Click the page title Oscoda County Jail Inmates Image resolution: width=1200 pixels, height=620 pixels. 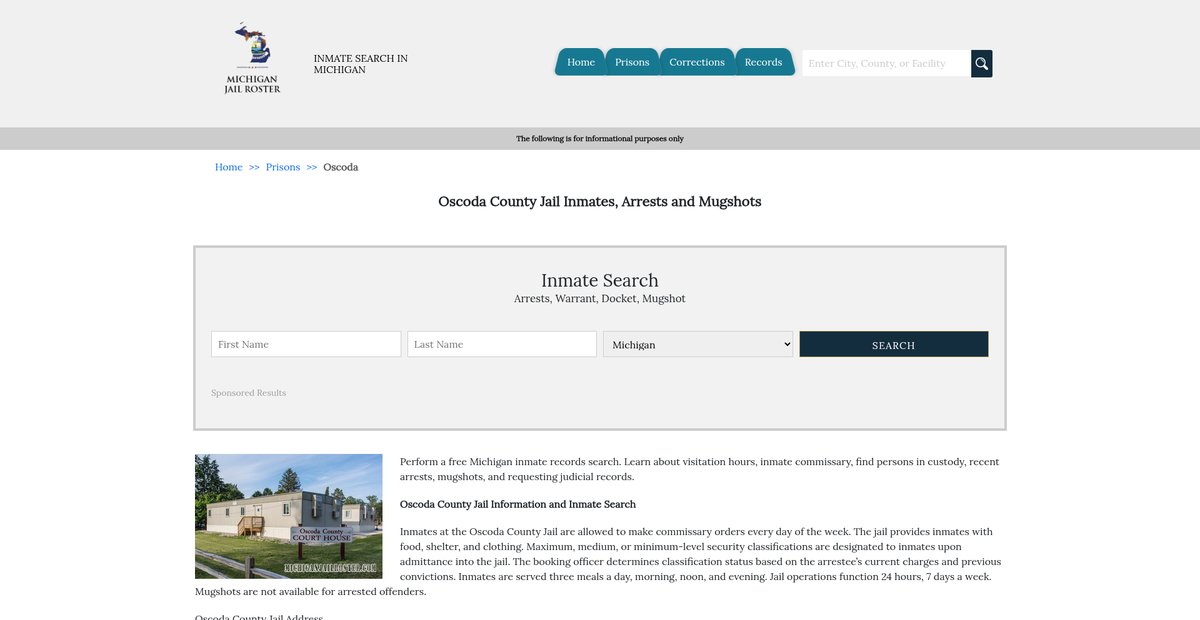tap(600, 201)
